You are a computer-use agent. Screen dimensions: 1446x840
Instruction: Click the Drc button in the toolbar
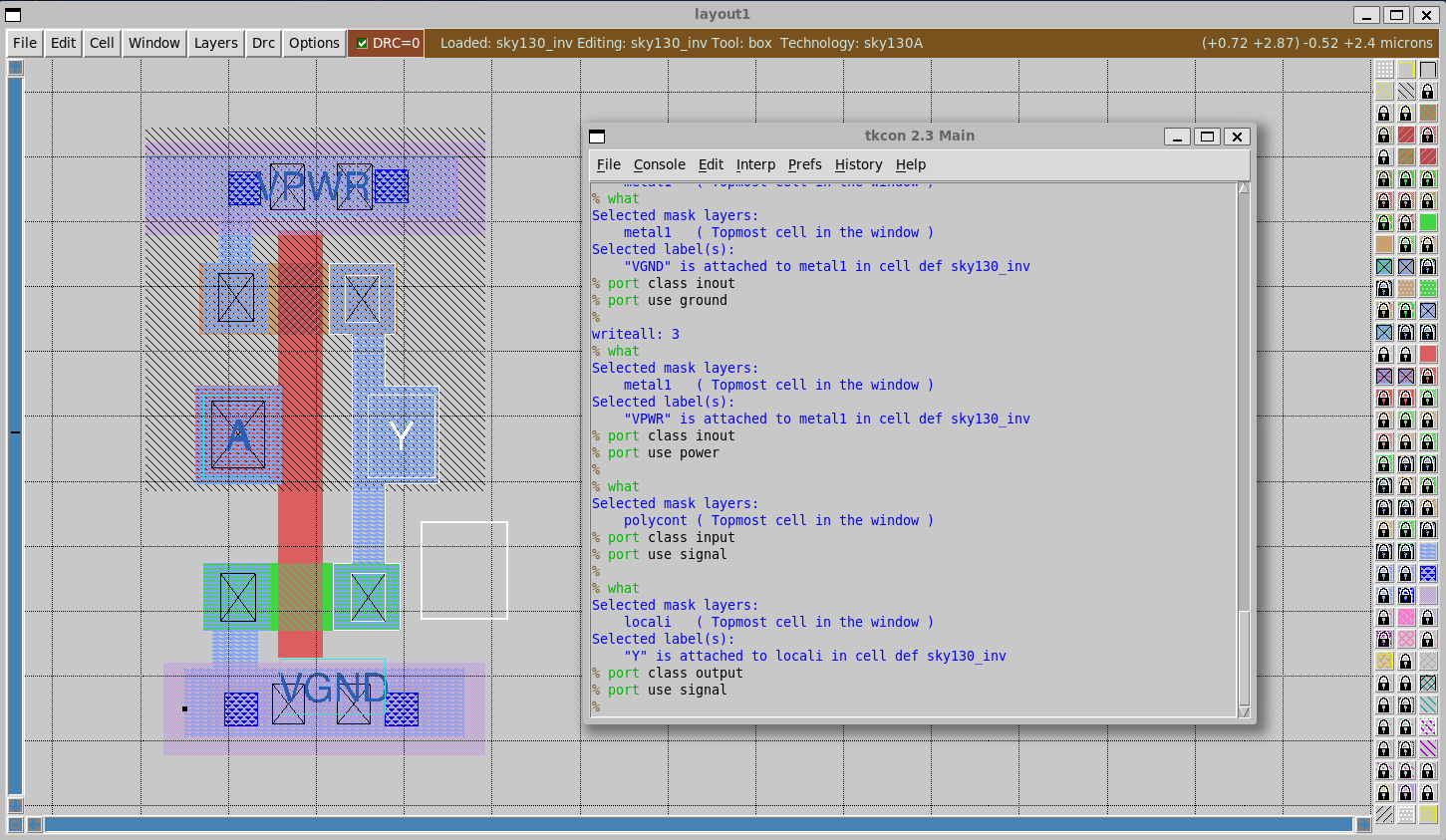[262, 43]
